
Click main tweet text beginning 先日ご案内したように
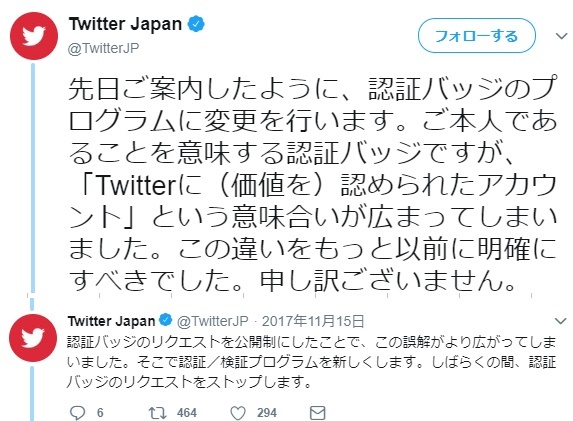pos(312,184)
